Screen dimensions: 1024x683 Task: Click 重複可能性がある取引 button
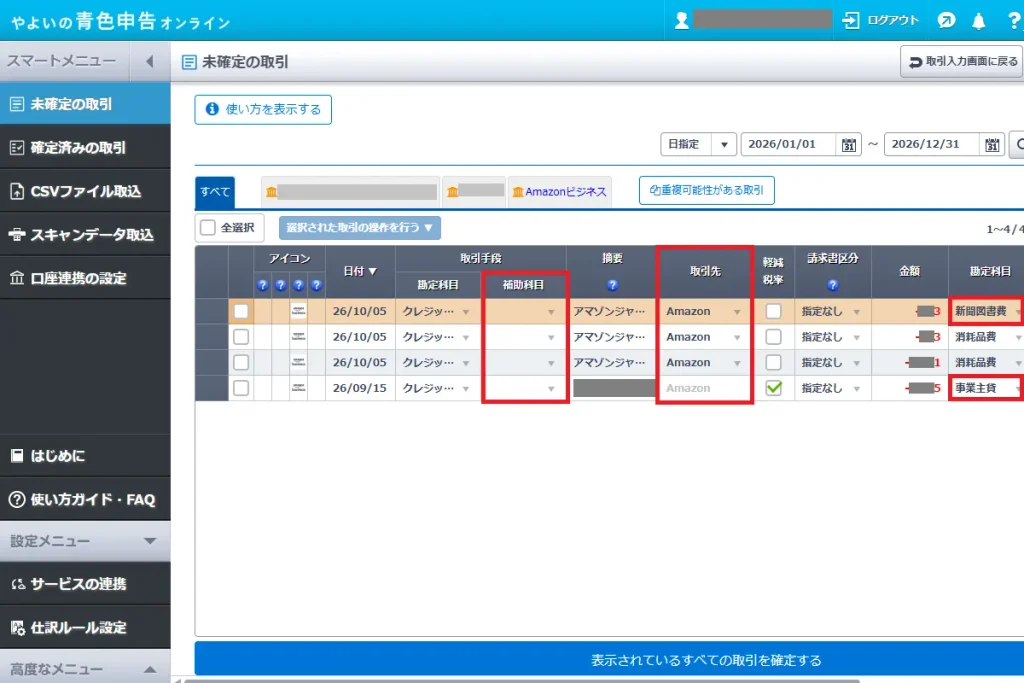[x=707, y=190]
